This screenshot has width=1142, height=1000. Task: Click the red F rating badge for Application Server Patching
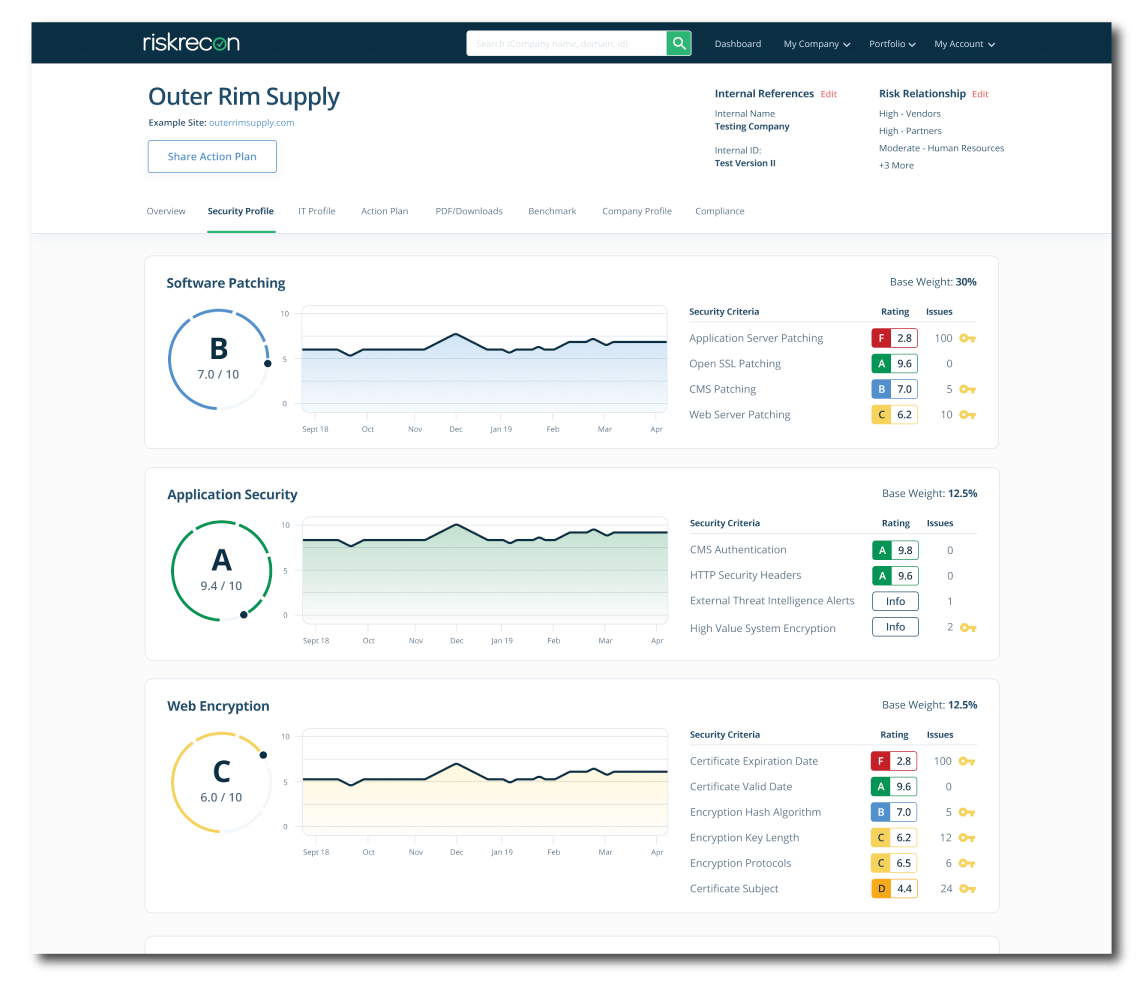pos(893,338)
